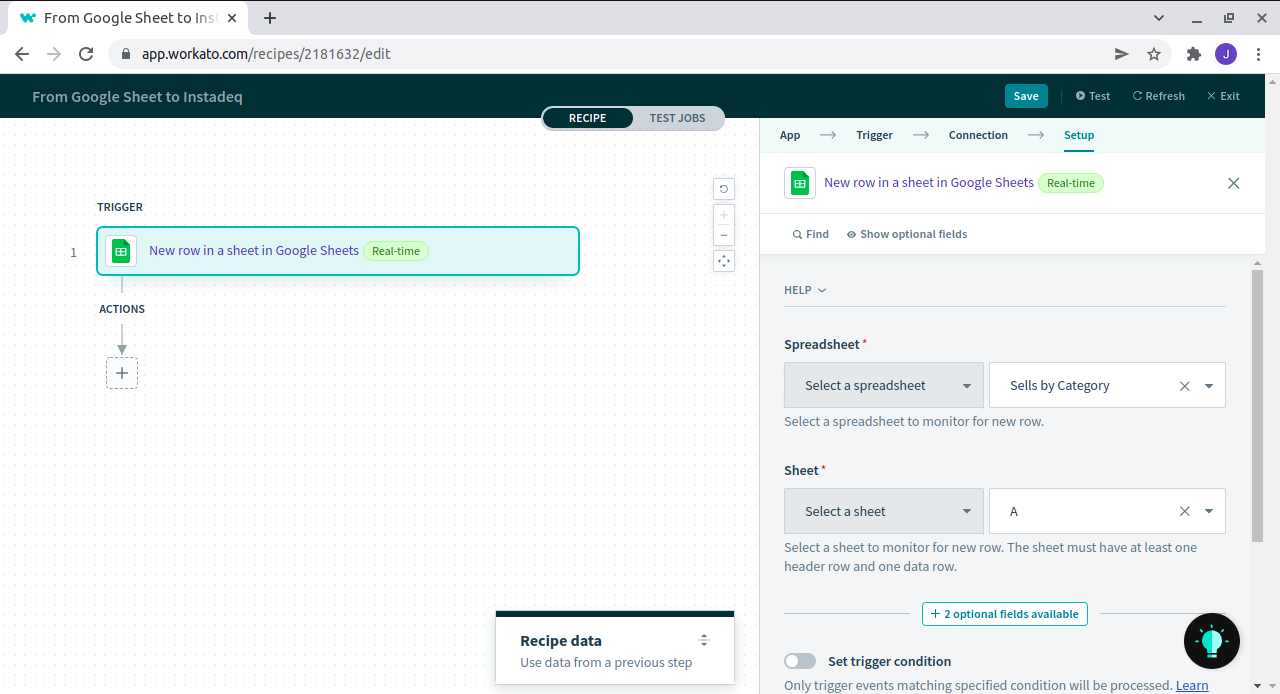Close the From Google Sheet browser tab
1280x694 pixels.
pos(233,18)
